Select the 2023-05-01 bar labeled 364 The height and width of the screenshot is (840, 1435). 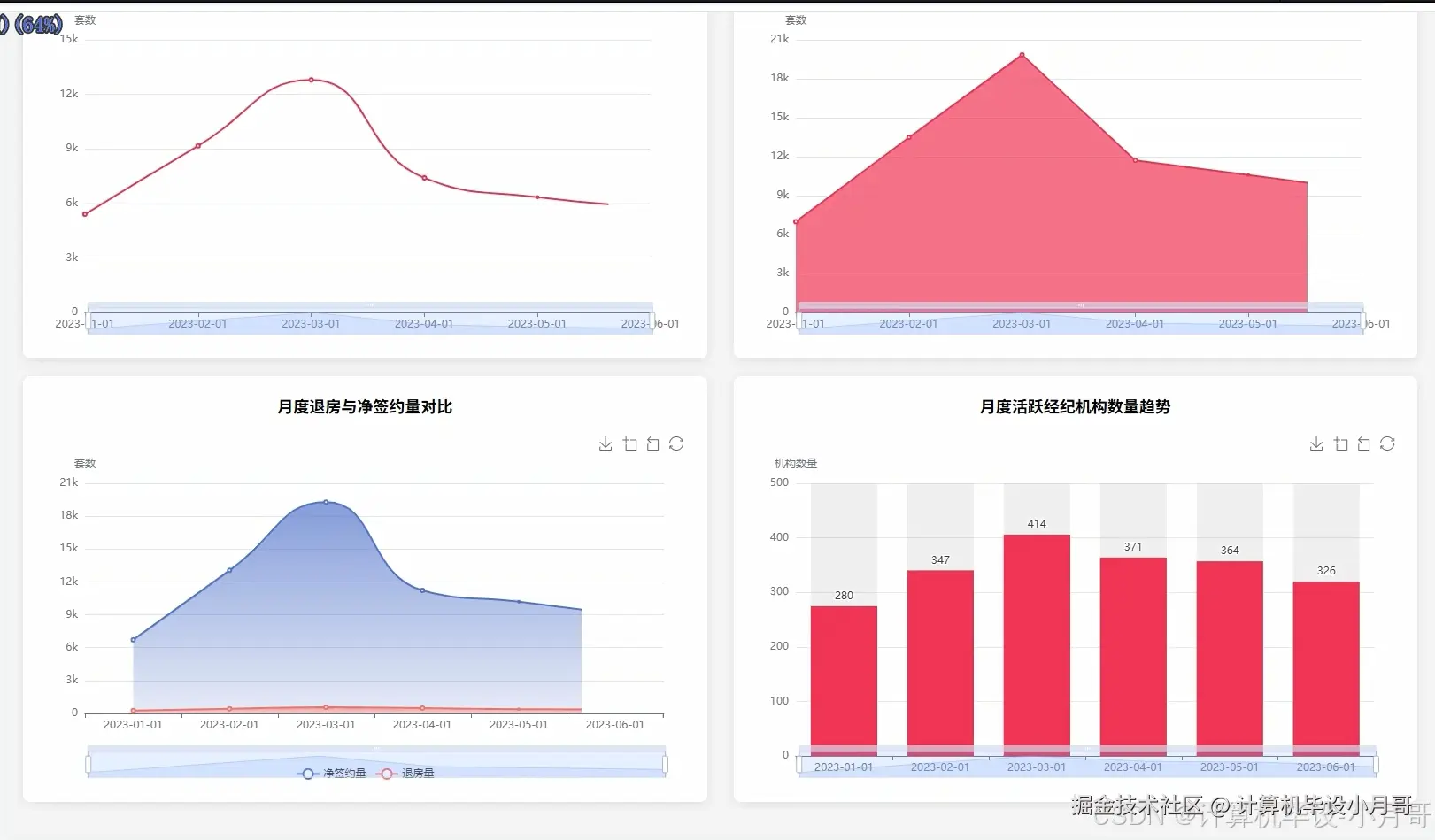[x=1230, y=658]
